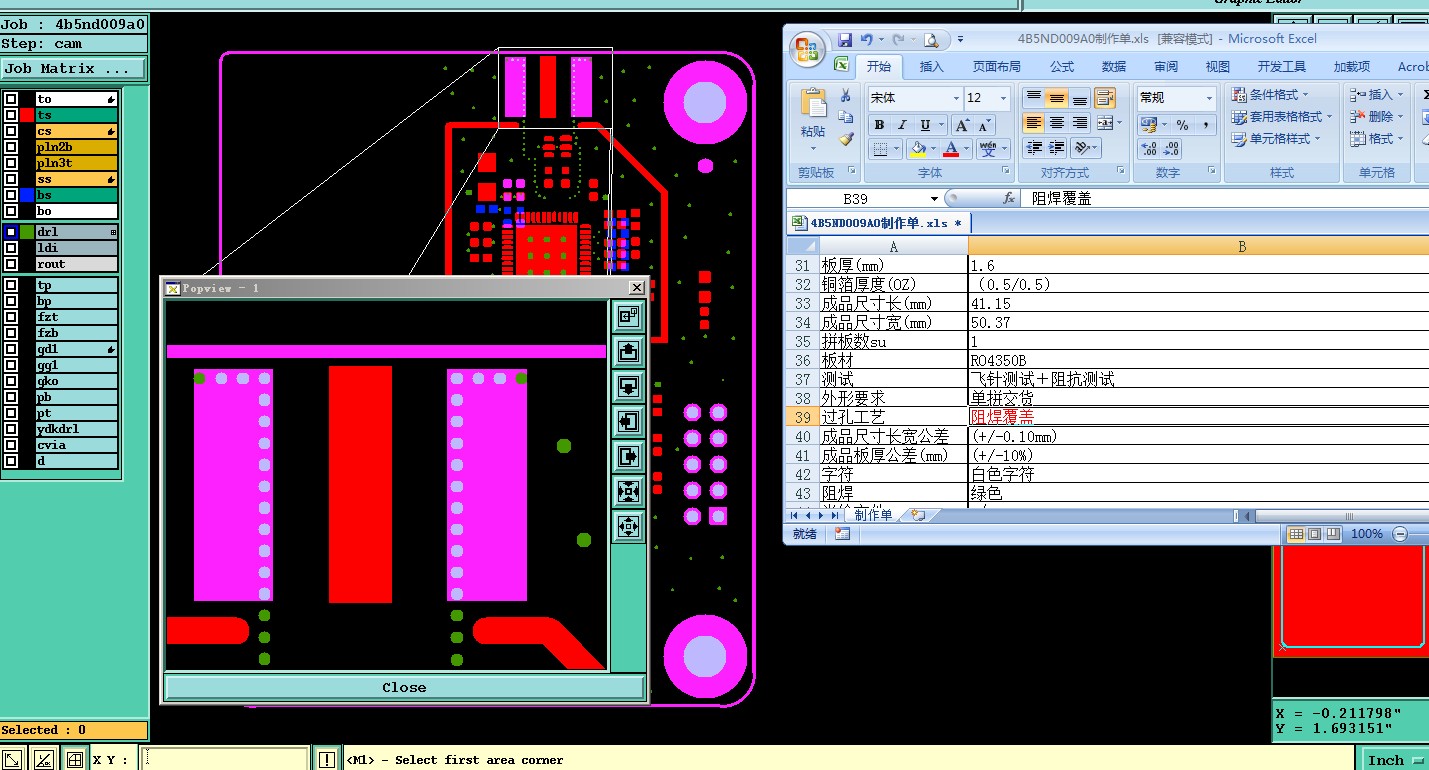1429x770 pixels.
Task: Click the Close button in Popview
Action: (x=404, y=688)
